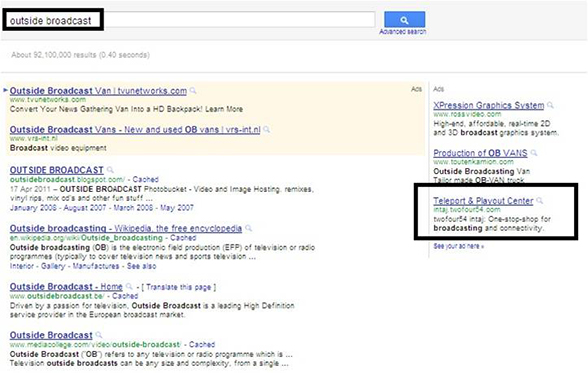Viewport: 588px width, 373px height.
Task: Click the intaj.twofour54.com URL text
Action: [x=467, y=210]
